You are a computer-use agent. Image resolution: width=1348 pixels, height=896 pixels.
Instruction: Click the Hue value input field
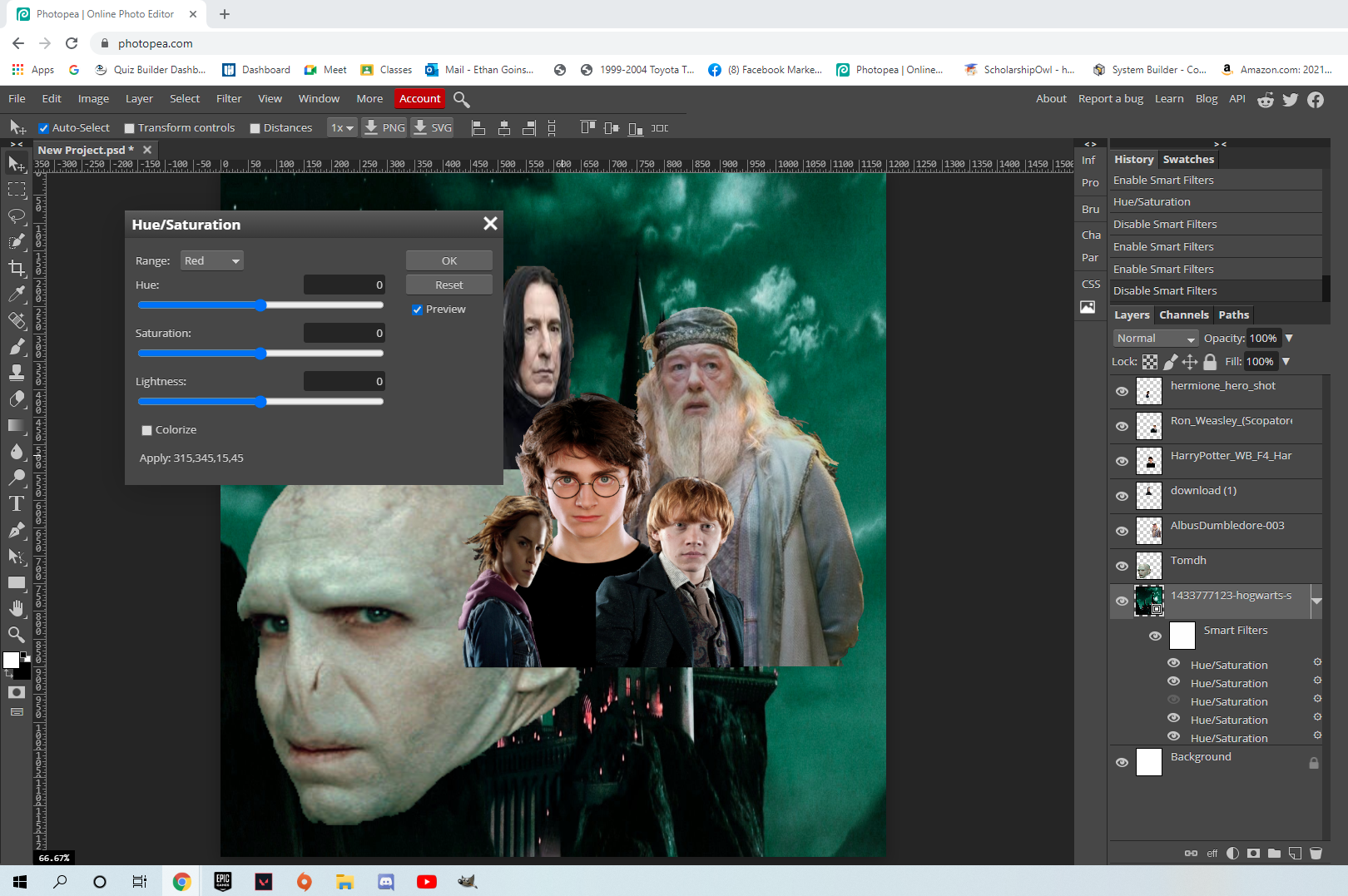[344, 285]
